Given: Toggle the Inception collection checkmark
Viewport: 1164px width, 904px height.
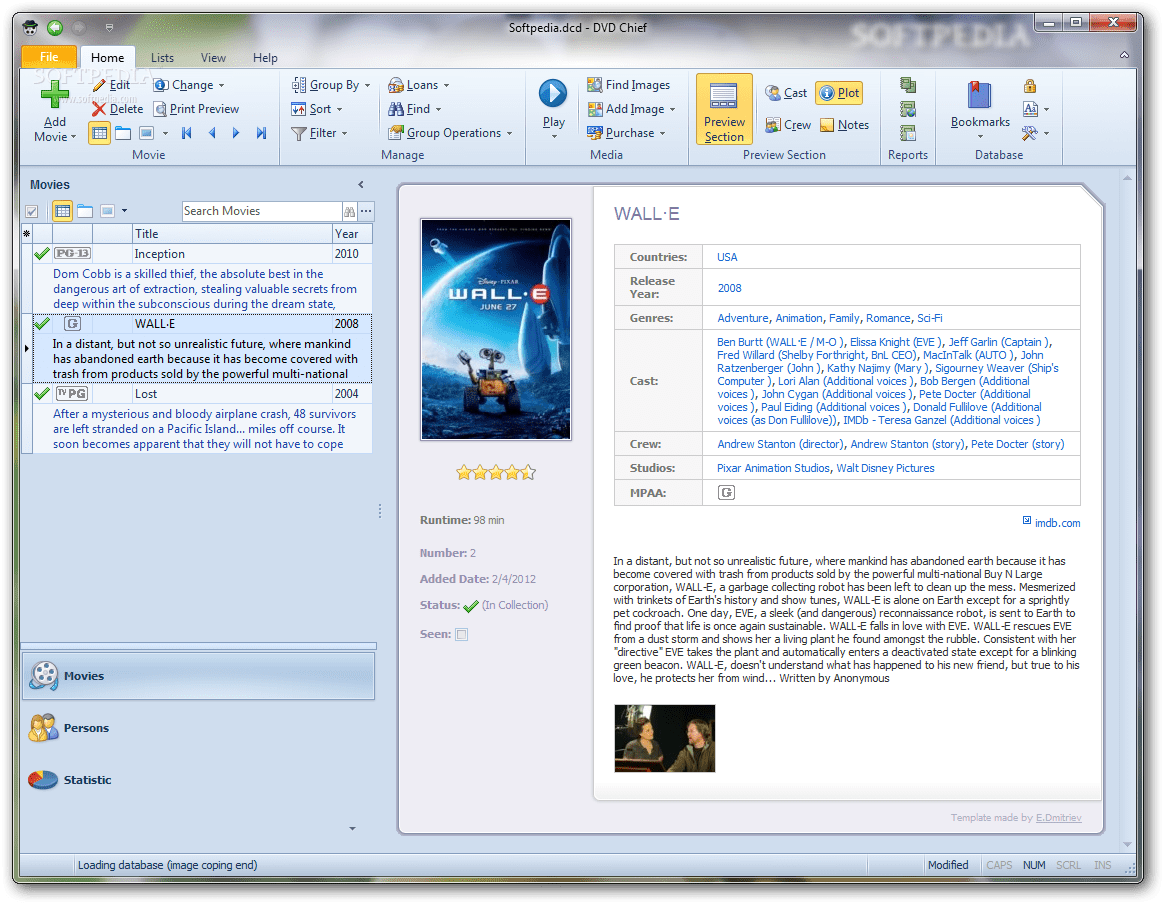Looking at the screenshot, I should (x=42, y=254).
